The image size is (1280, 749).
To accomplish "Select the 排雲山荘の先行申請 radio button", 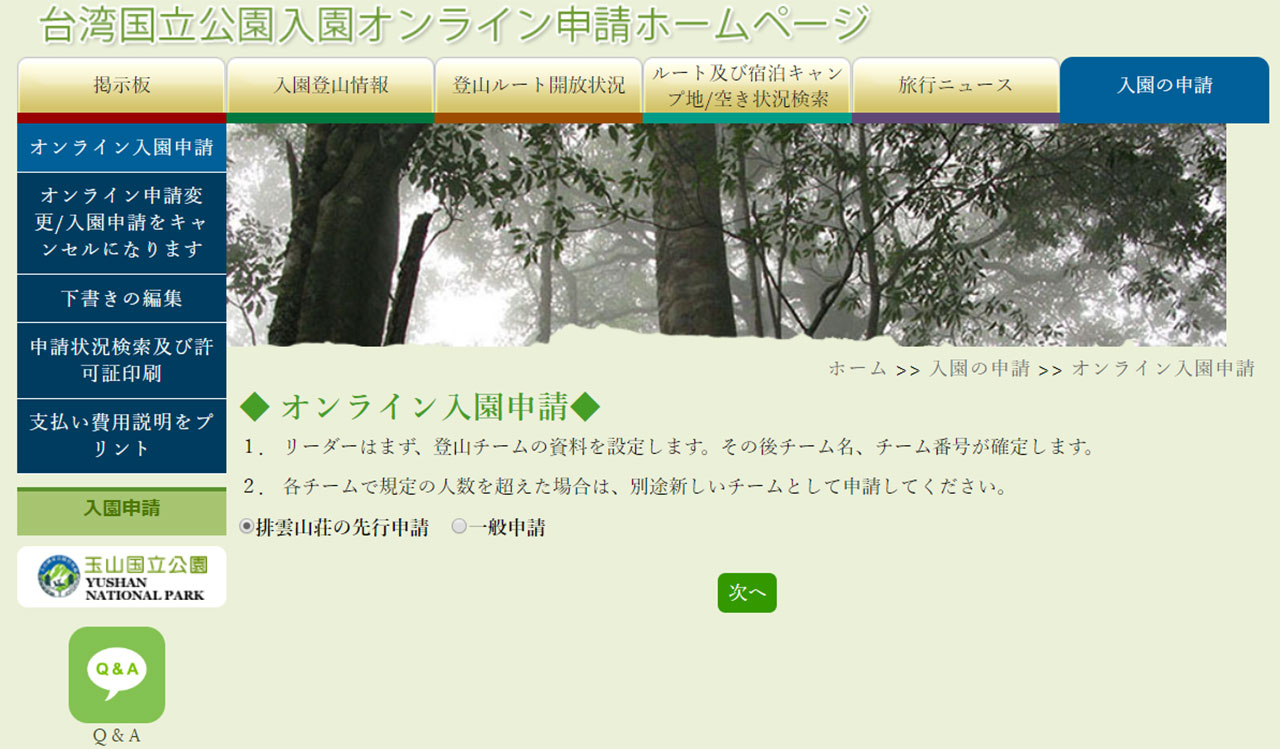I will [247, 527].
